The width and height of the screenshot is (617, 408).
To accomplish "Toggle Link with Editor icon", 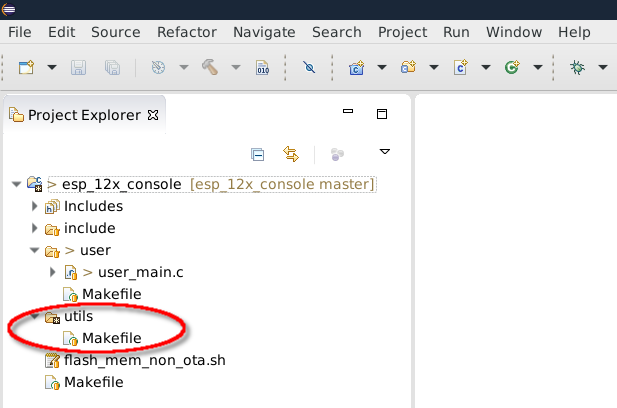I will click(x=291, y=154).
